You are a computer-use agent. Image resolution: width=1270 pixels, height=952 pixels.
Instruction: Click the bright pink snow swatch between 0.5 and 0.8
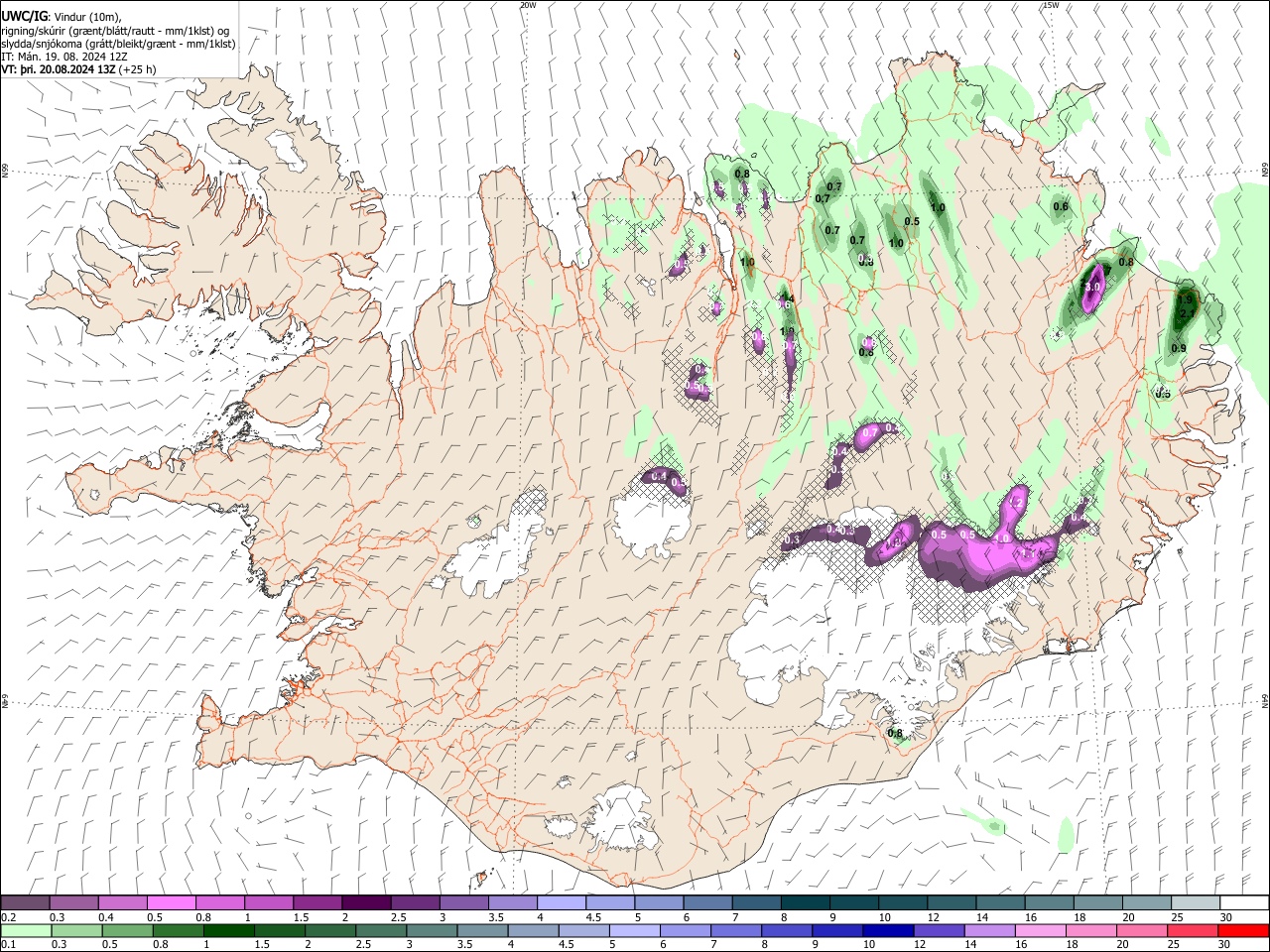pyautogui.click(x=171, y=902)
